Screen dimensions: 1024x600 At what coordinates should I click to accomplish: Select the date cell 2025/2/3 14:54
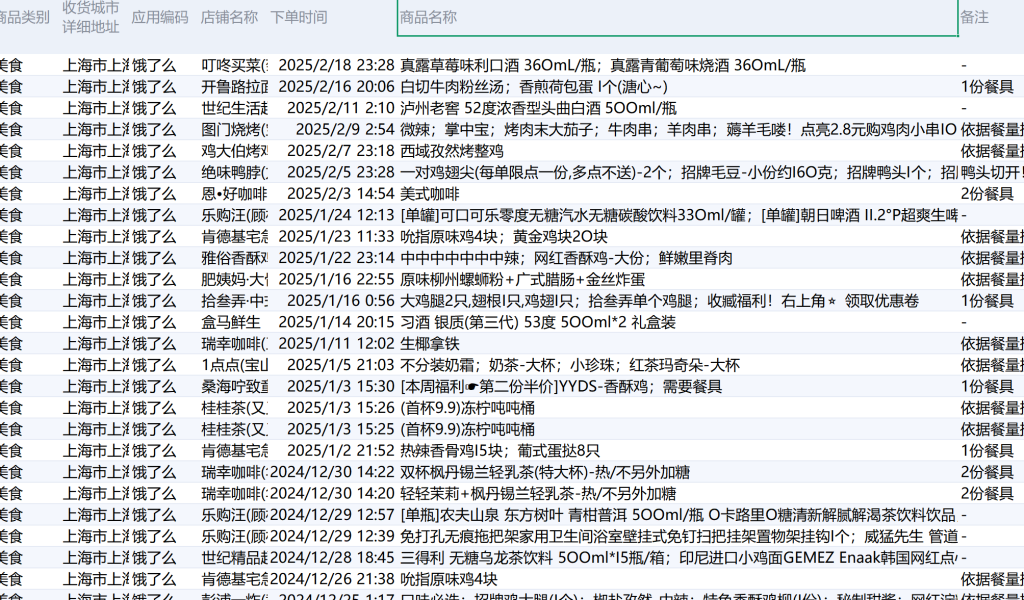[341, 194]
